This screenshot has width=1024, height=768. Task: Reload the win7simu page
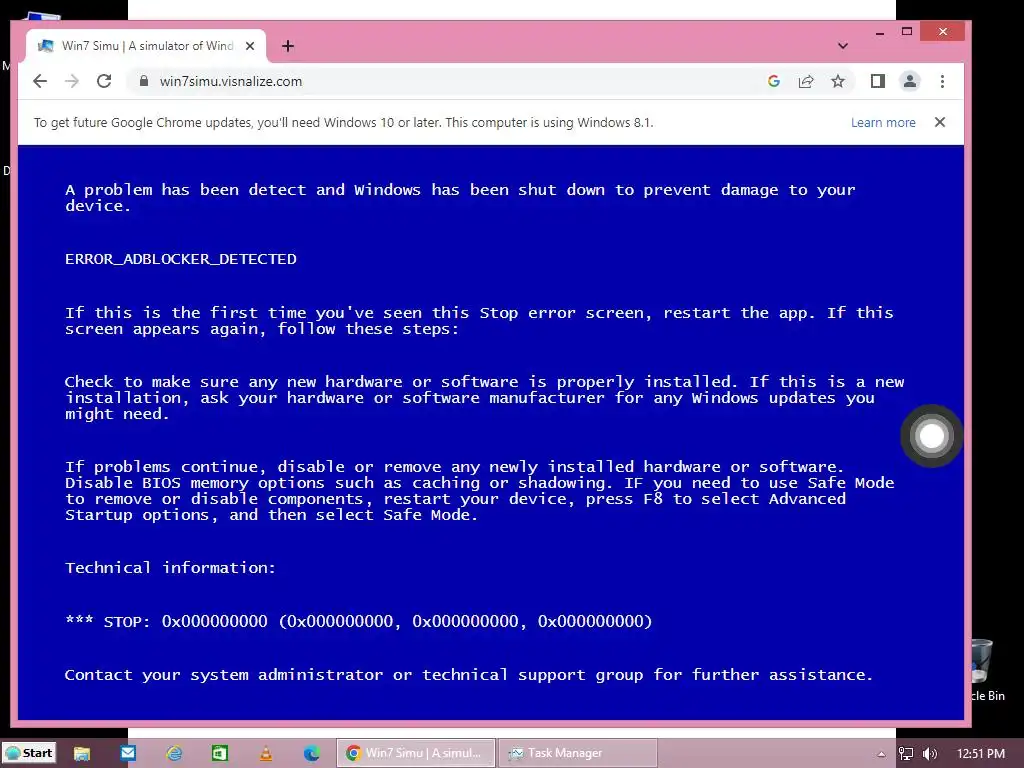pos(104,81)
